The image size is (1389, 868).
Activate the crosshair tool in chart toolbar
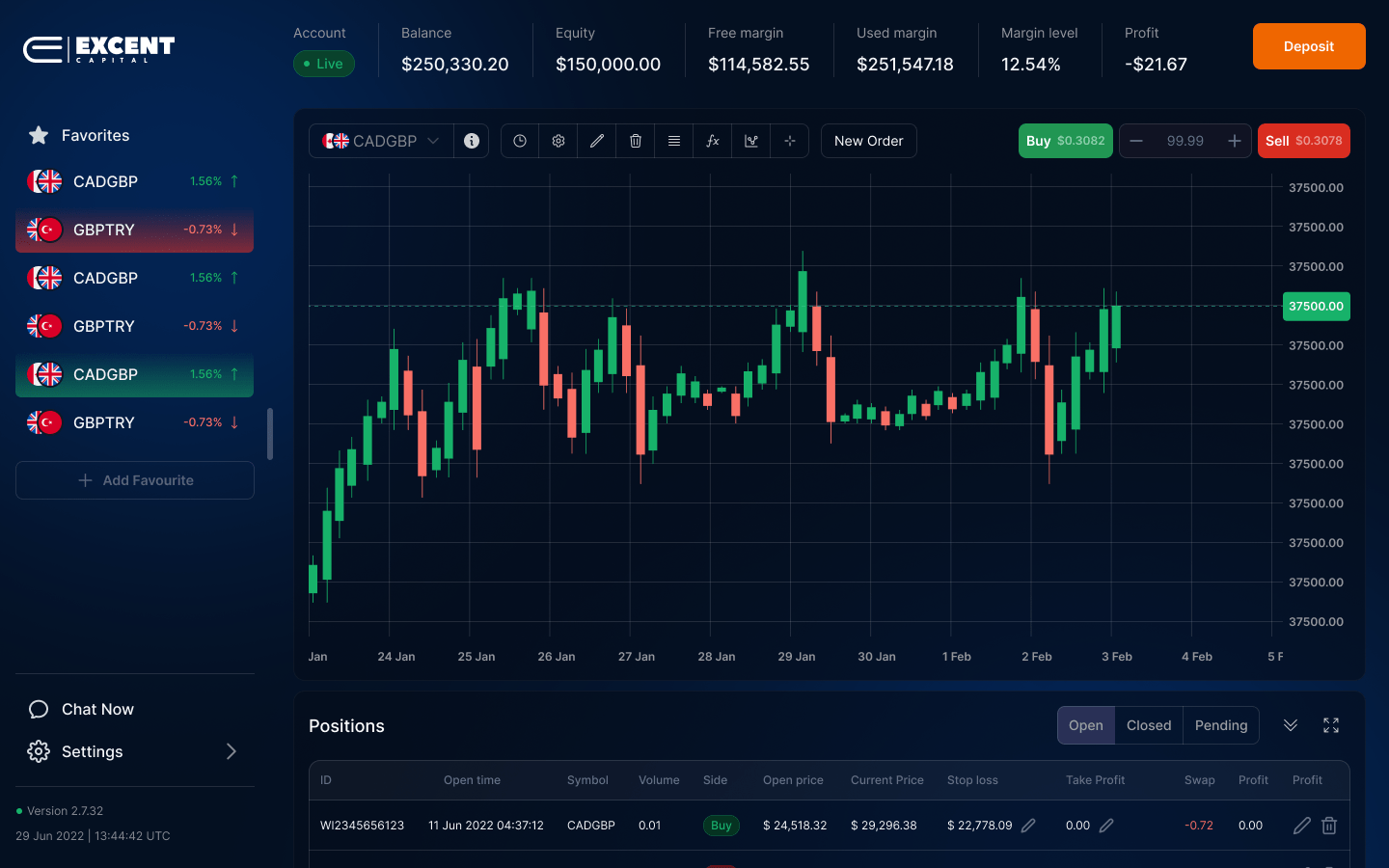coord(790,141)
